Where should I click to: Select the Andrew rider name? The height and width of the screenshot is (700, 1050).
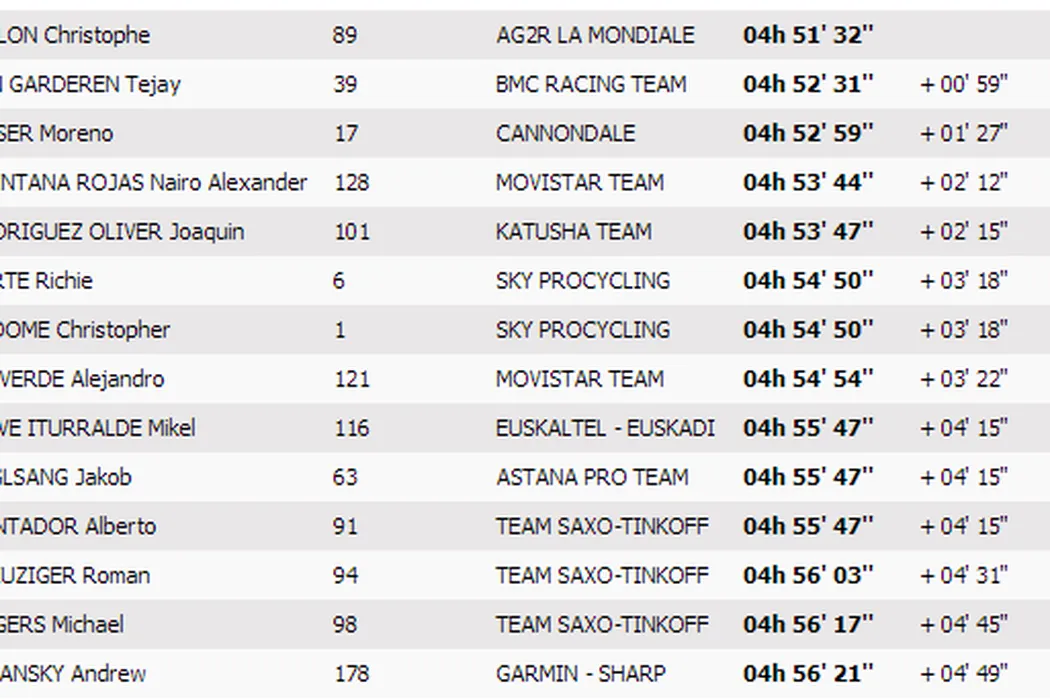click(73, 673)
